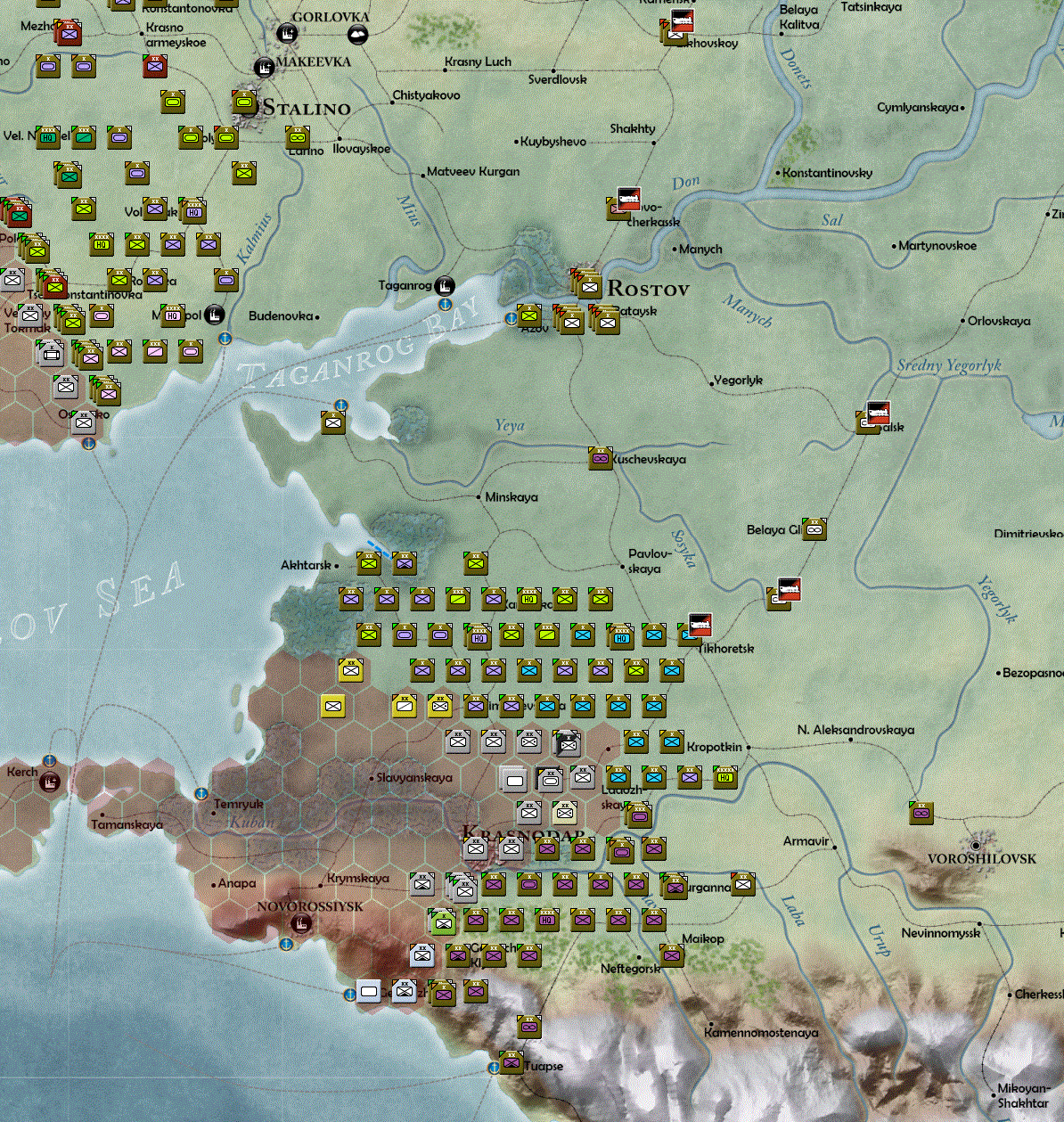Click the Martynovskoe town label

click(x=937, y=246)
